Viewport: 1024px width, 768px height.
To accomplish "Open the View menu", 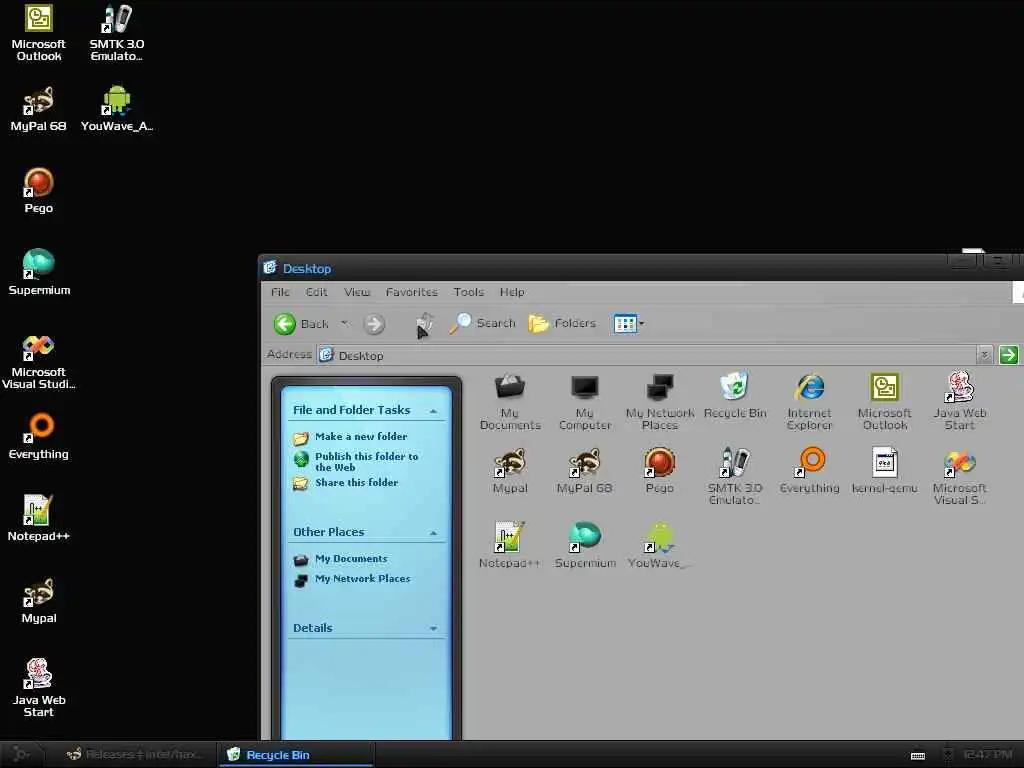I will click(x=357, y=292).
